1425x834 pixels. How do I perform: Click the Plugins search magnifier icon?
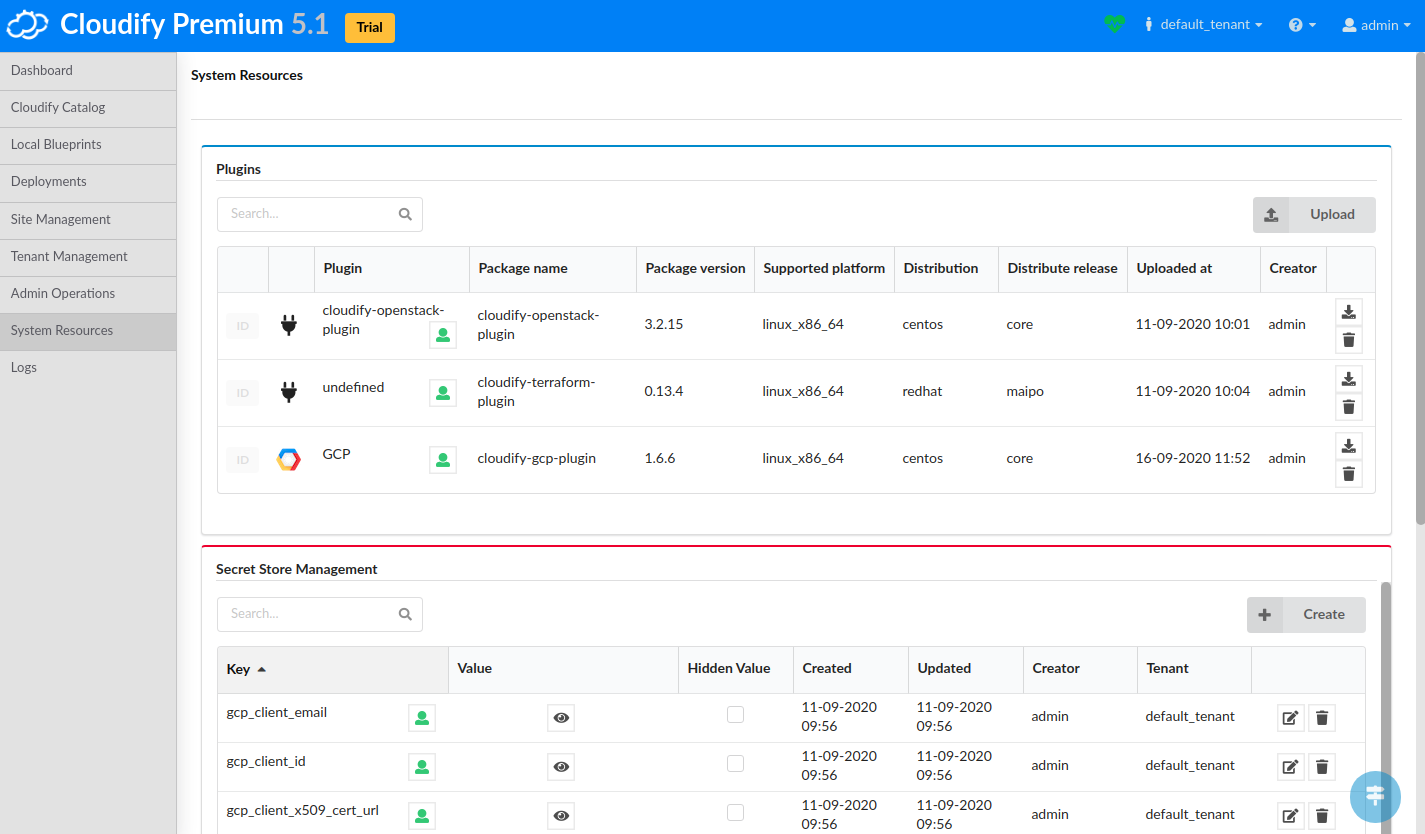click(405, 214)
